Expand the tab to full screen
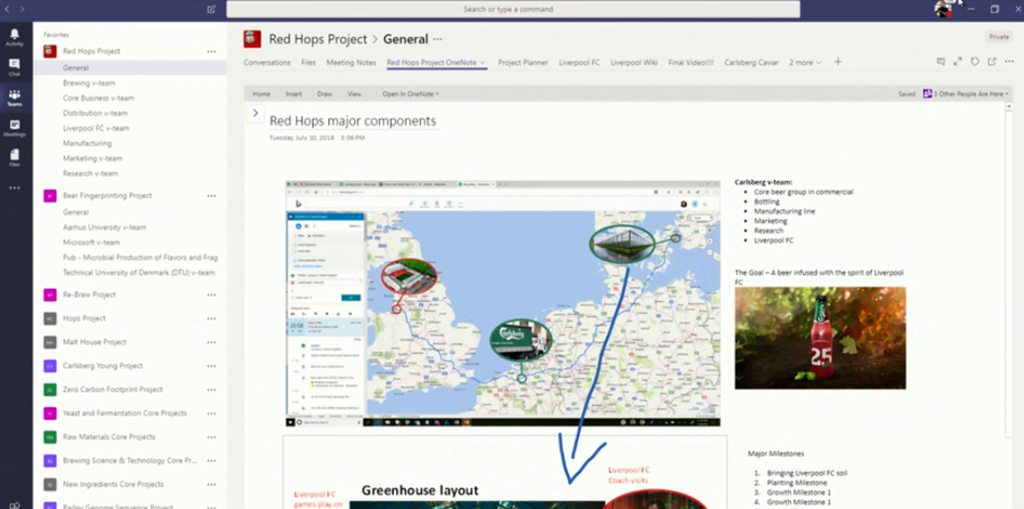1024x509 pixels. 958,62
